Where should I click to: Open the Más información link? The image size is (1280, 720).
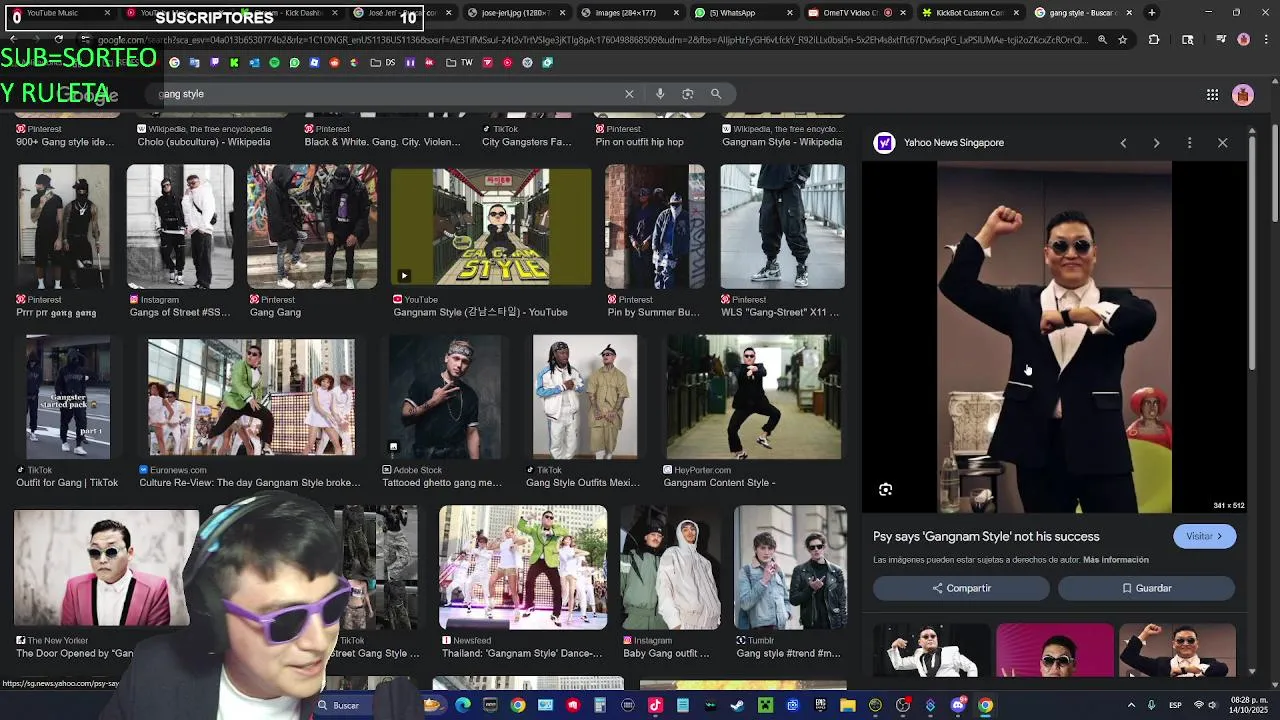1116,560
